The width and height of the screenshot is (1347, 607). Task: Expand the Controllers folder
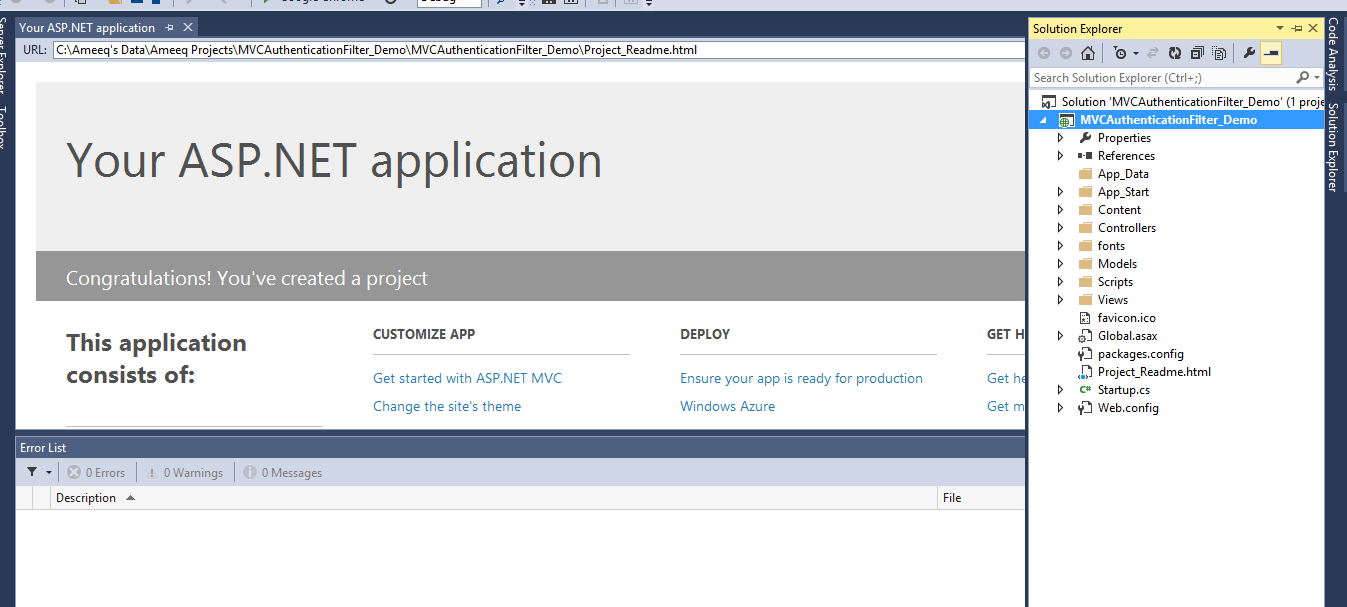(1060, 227)
